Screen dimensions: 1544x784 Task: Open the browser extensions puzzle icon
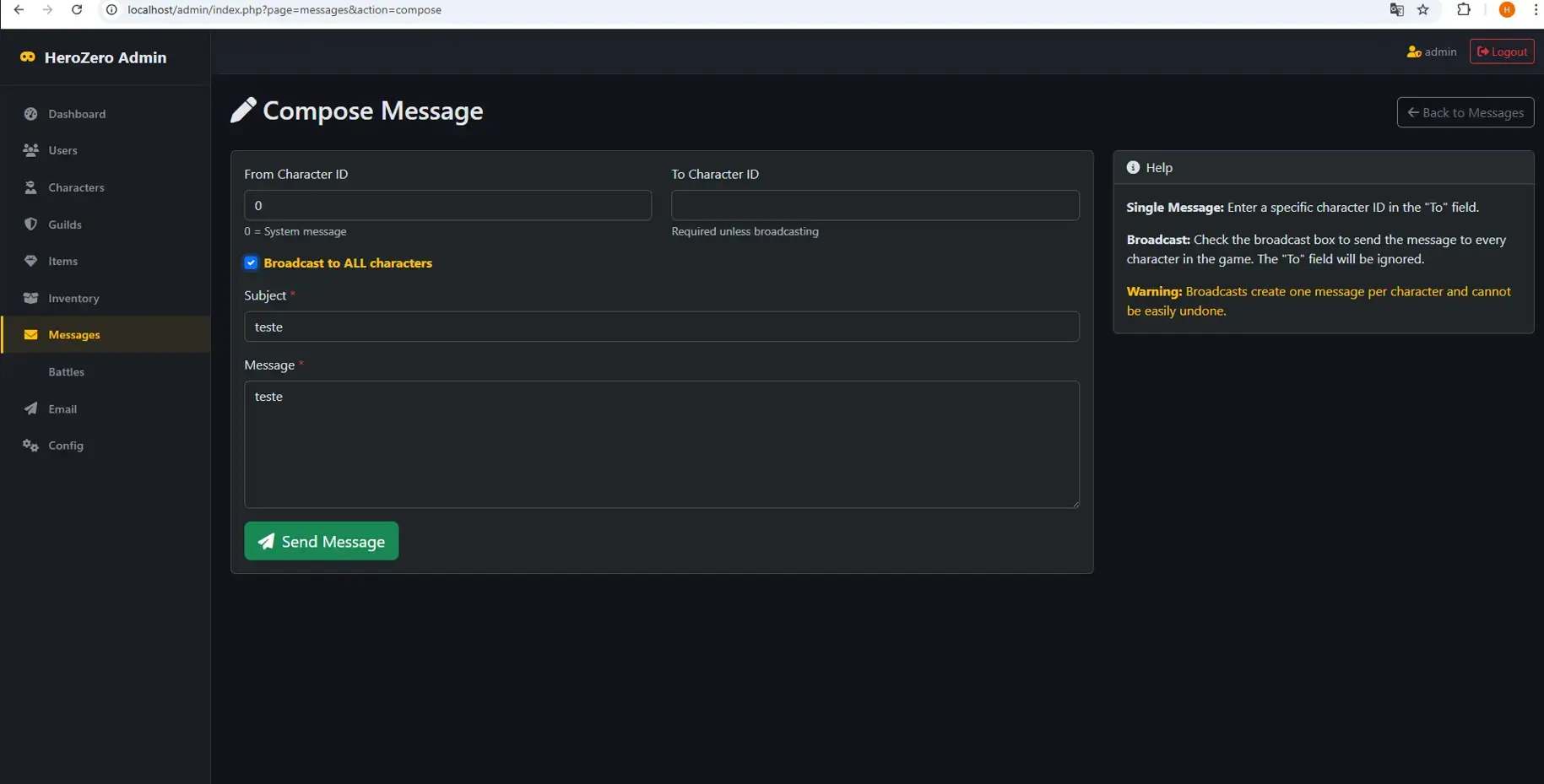(x=1464, y=10)
